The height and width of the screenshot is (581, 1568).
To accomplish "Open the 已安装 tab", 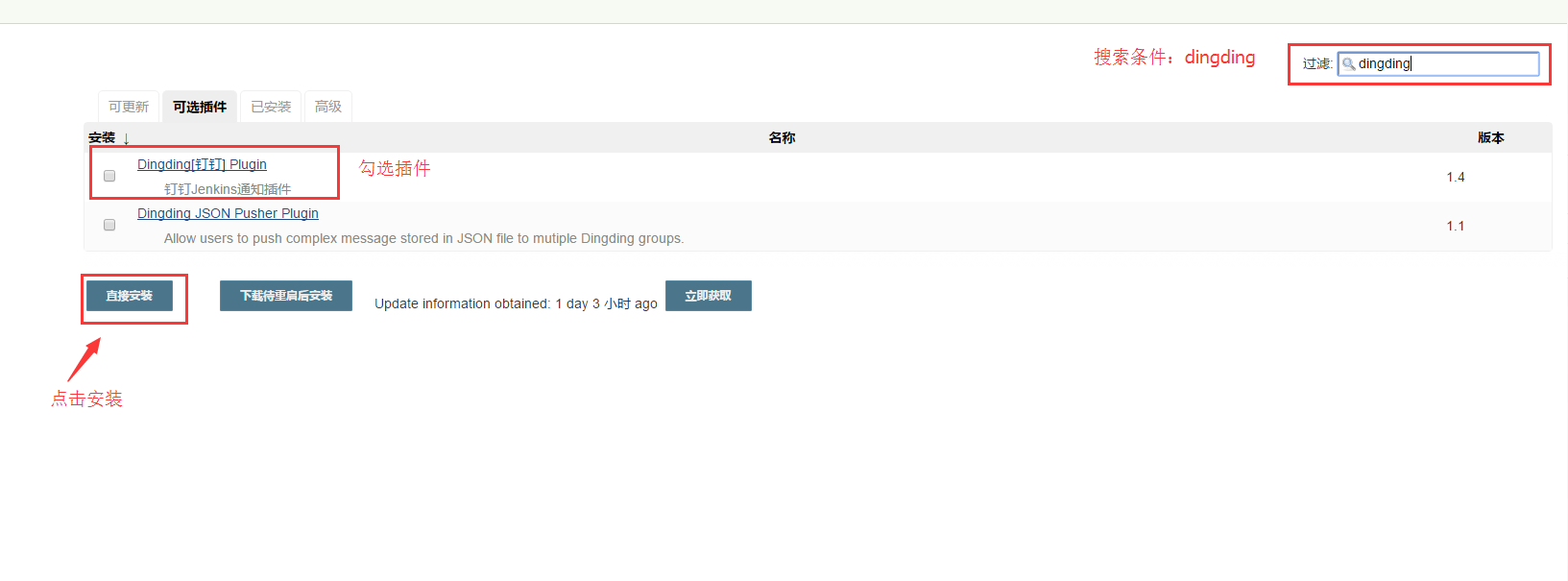I will 271,107.
